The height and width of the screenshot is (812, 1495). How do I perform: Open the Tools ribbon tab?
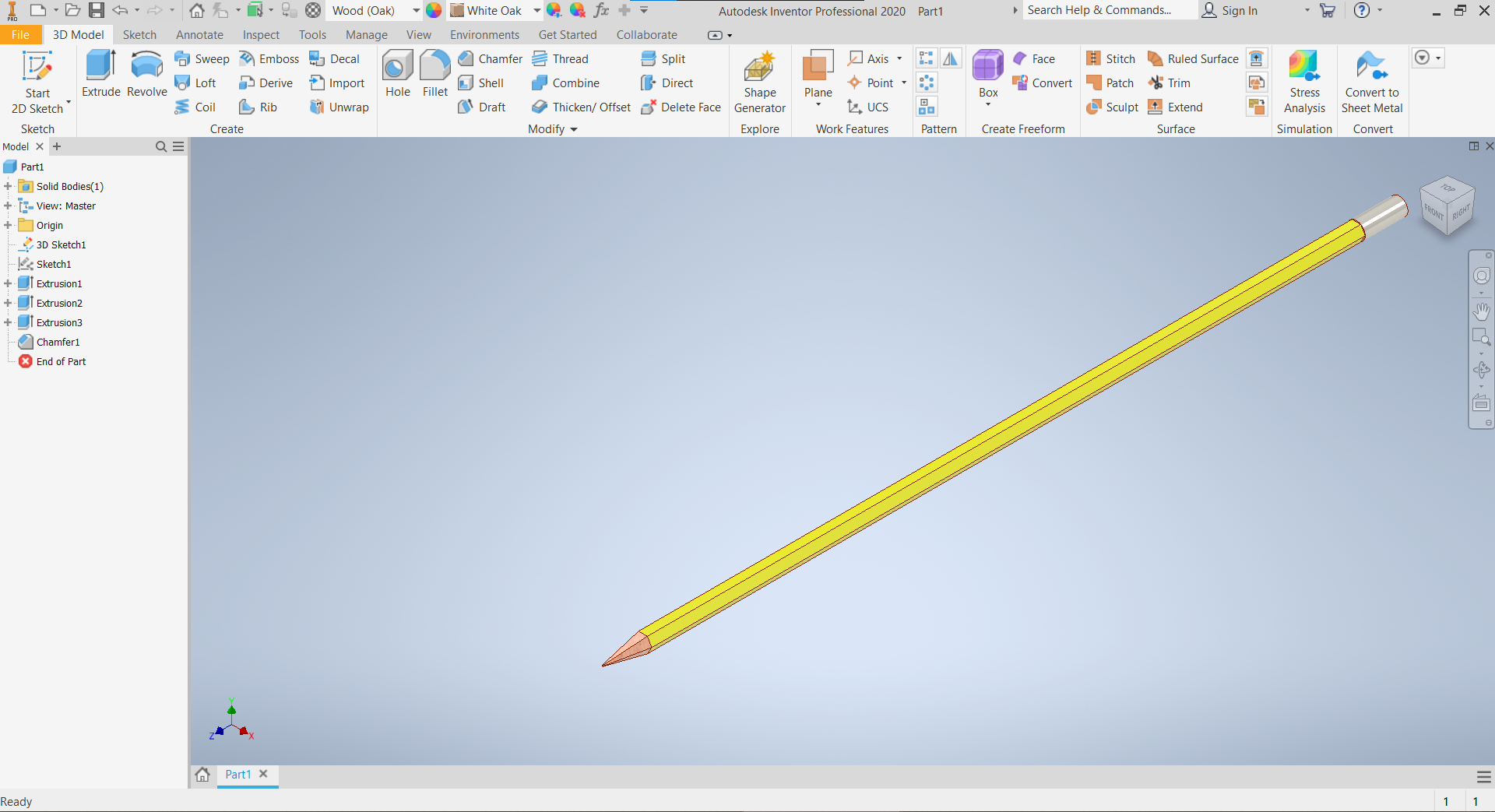(x=312, y=35)
